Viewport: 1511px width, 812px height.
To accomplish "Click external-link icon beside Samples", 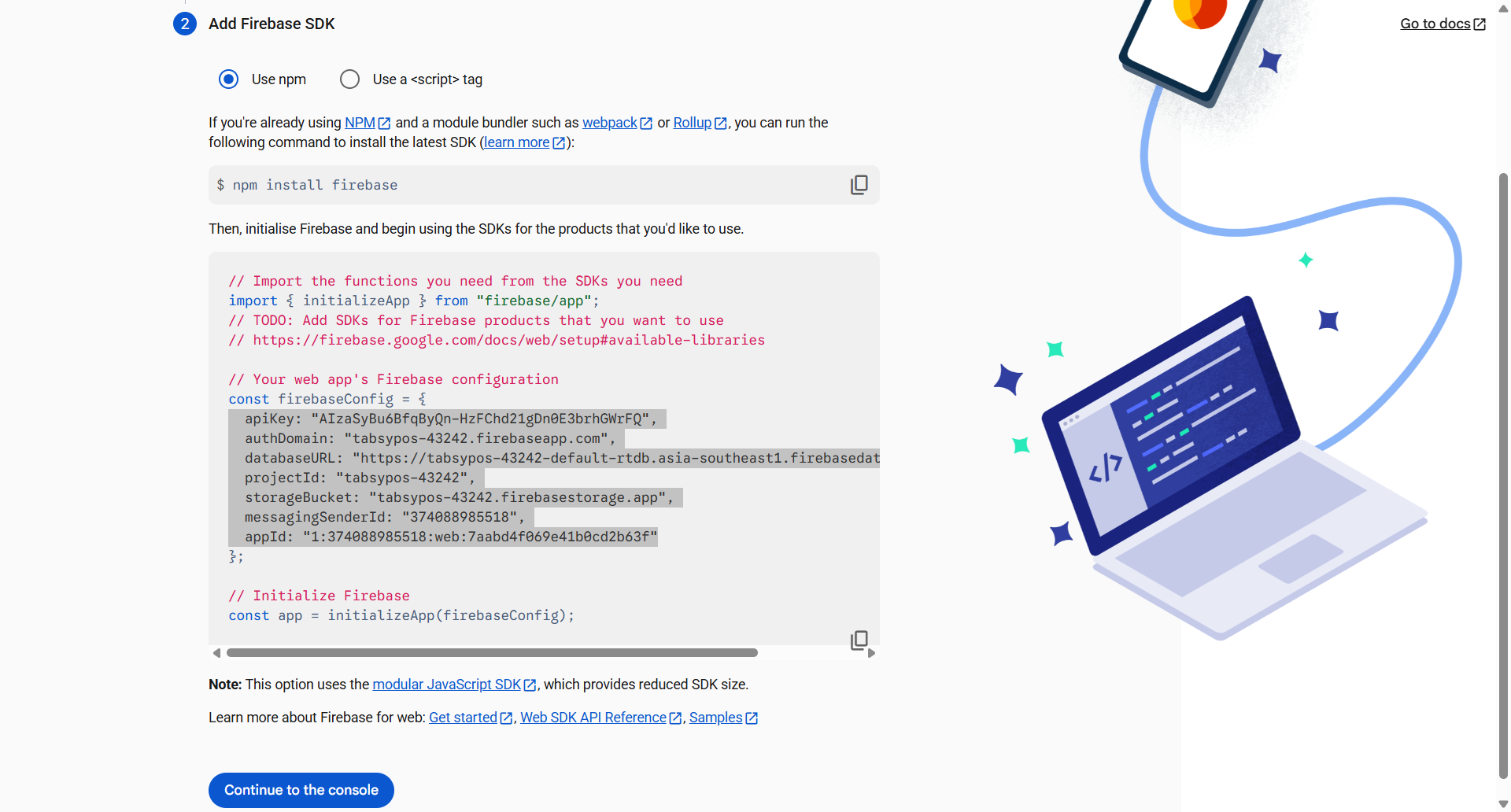I will (752, 718).
